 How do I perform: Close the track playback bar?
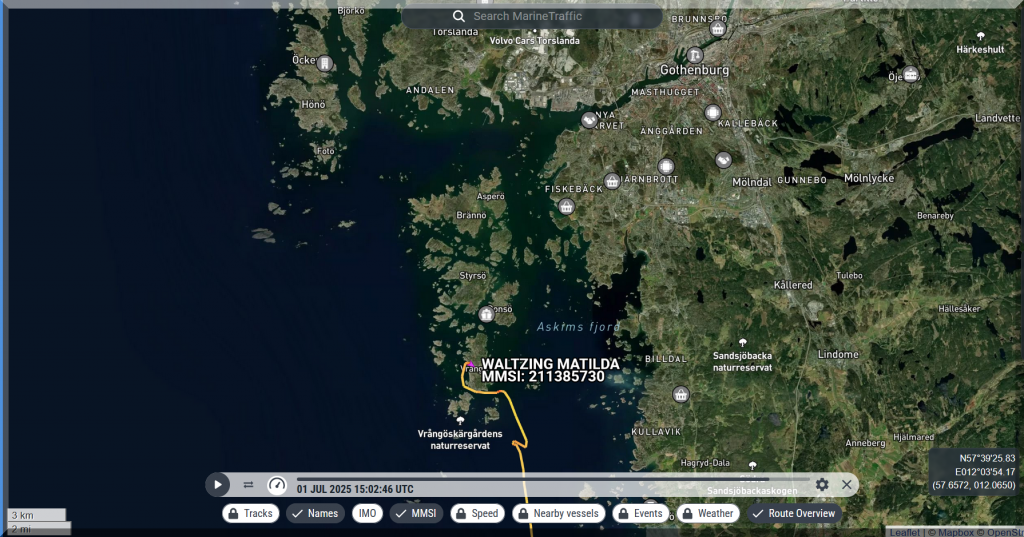[x=847, y=485]
